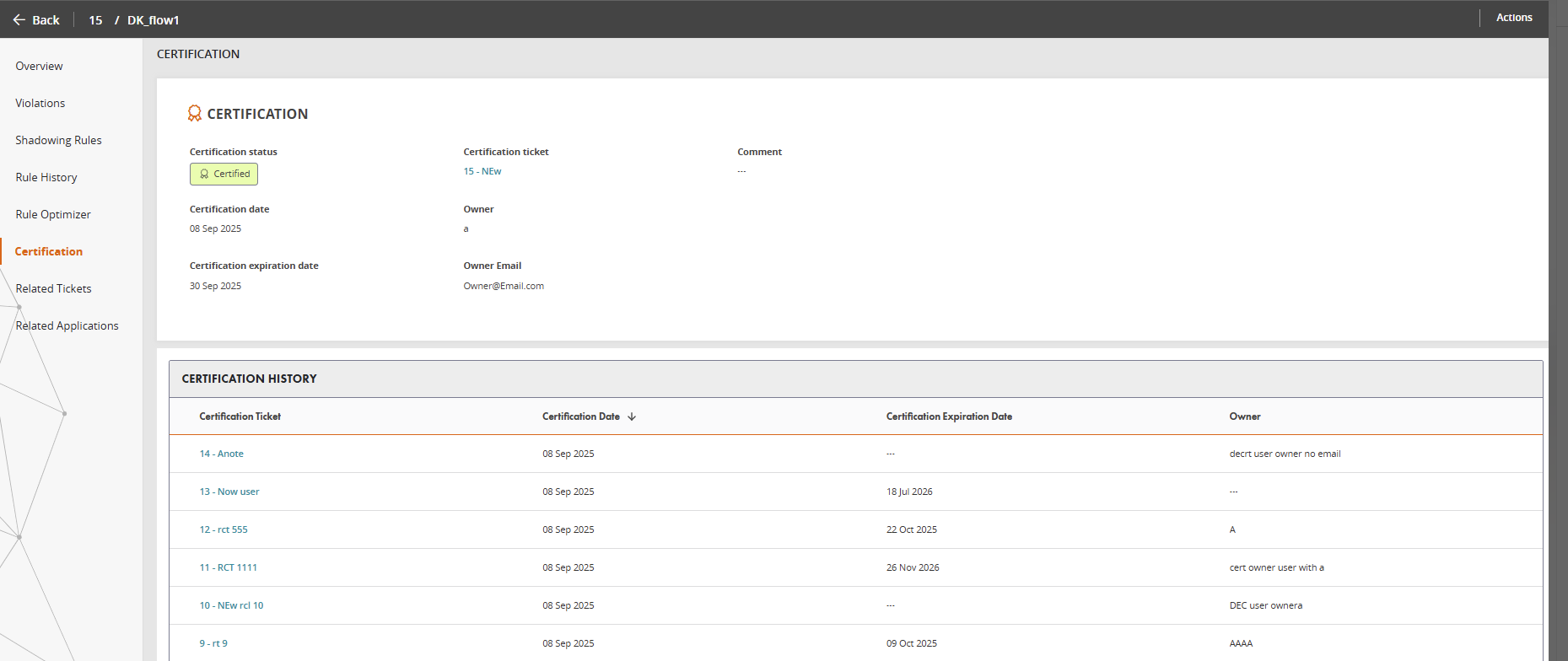Open ticket 10 - NEw rcl 10
Screen dimensions: 1568x661
(231, 605)
